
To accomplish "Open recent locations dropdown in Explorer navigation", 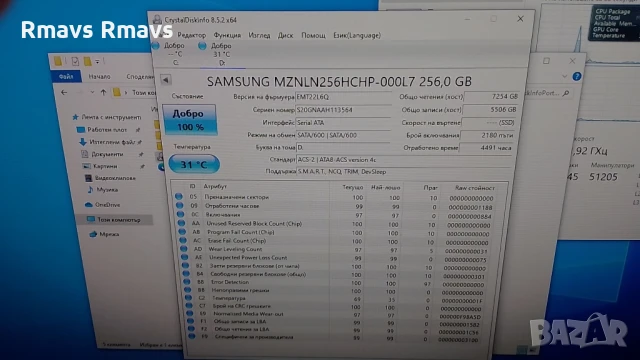I will (x=92, y=93).
